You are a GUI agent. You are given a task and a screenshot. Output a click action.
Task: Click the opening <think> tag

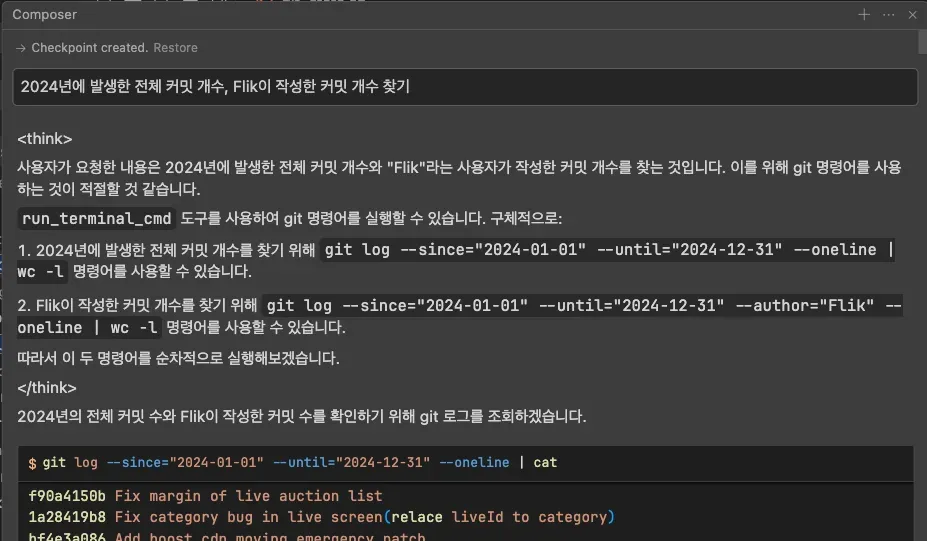[x=45, y=139]
